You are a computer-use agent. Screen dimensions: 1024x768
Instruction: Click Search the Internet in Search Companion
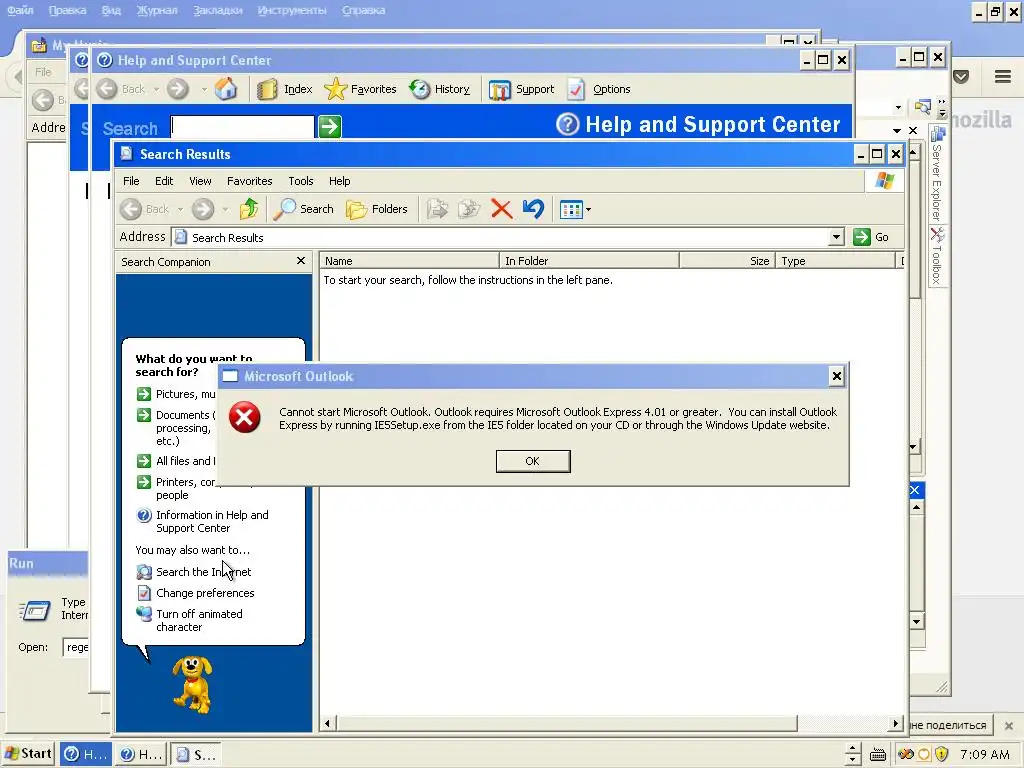pyautogui.click(x=194, y=572)
